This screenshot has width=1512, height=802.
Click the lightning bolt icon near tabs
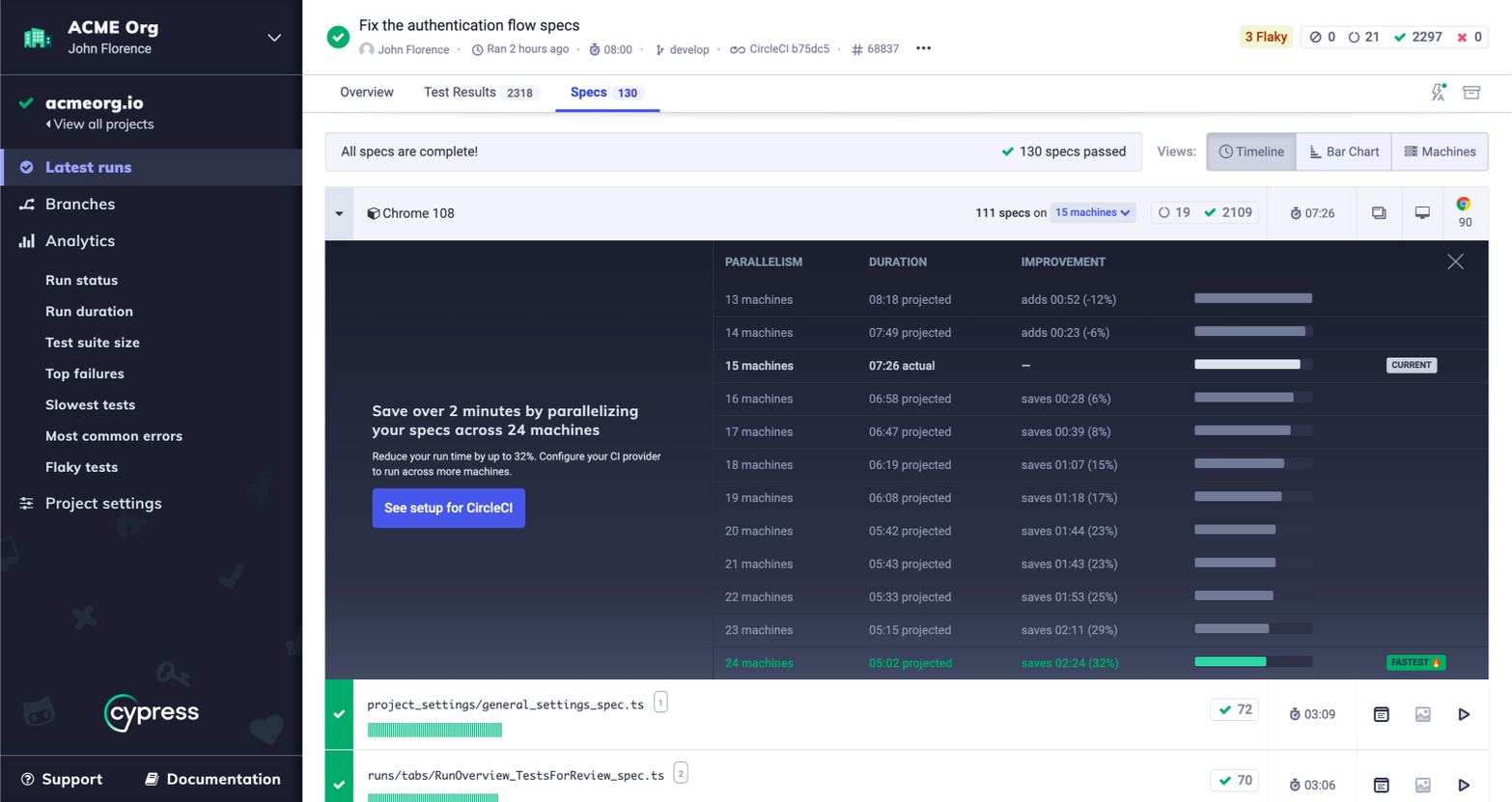pos(1438,93)
